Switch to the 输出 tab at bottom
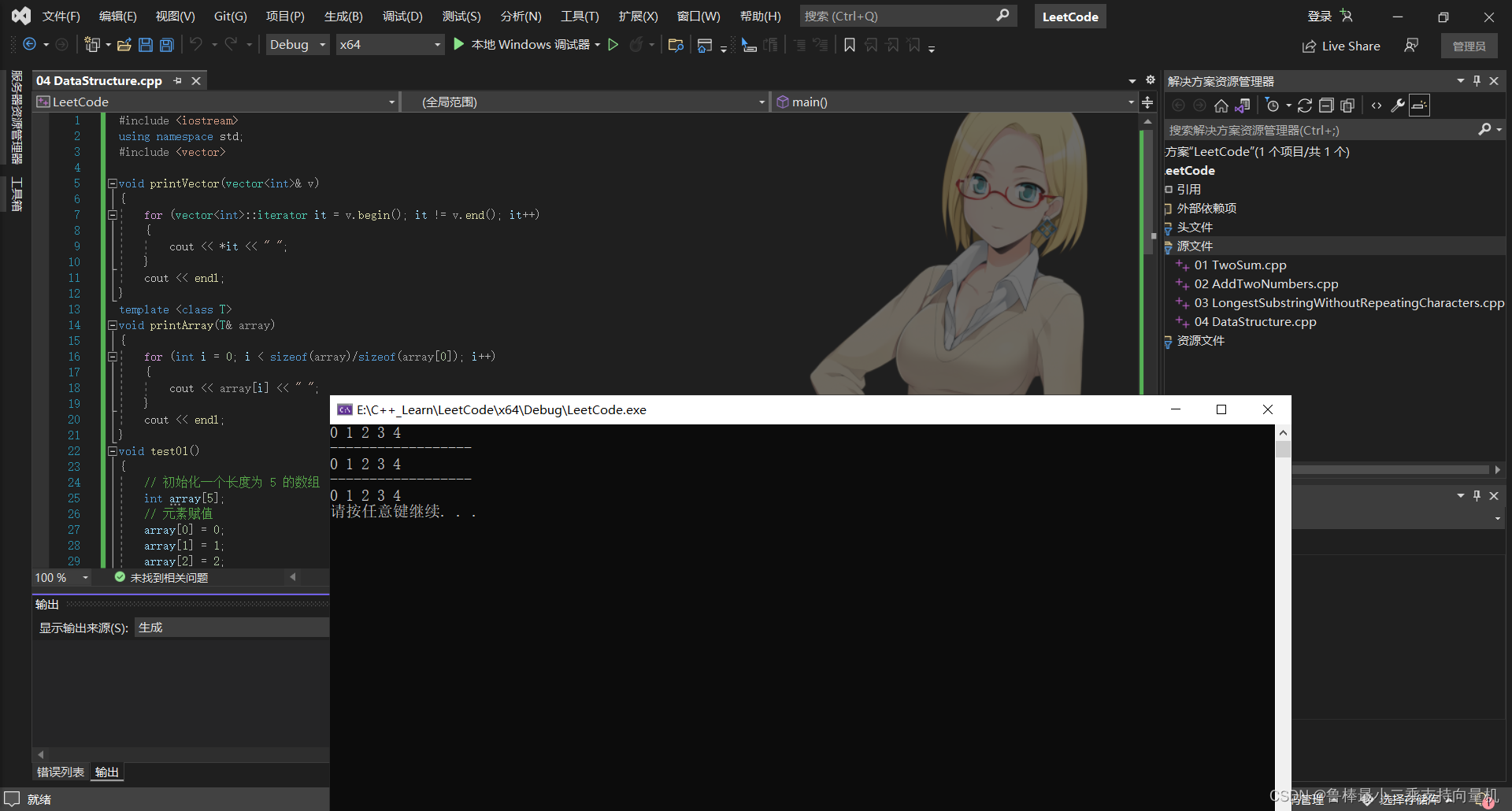 106,772
